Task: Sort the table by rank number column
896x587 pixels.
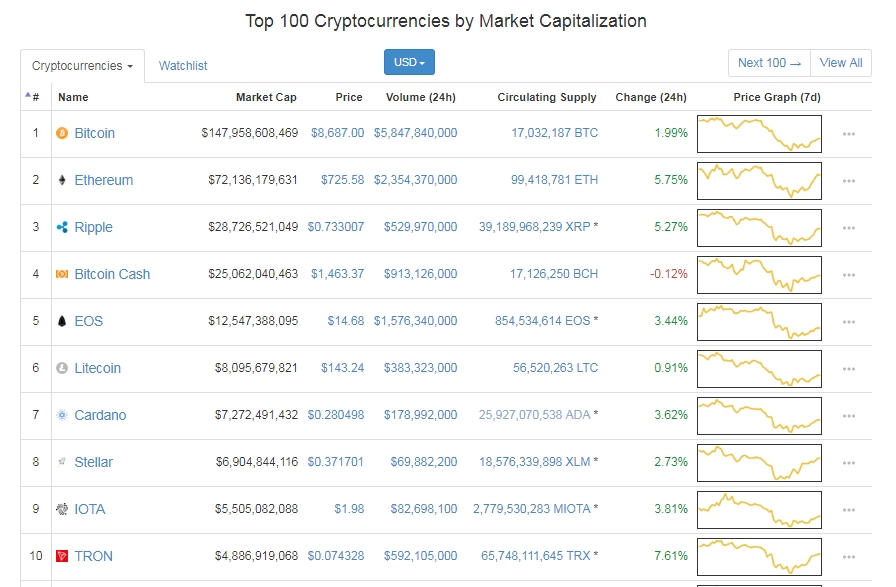Action: (33, 97)
